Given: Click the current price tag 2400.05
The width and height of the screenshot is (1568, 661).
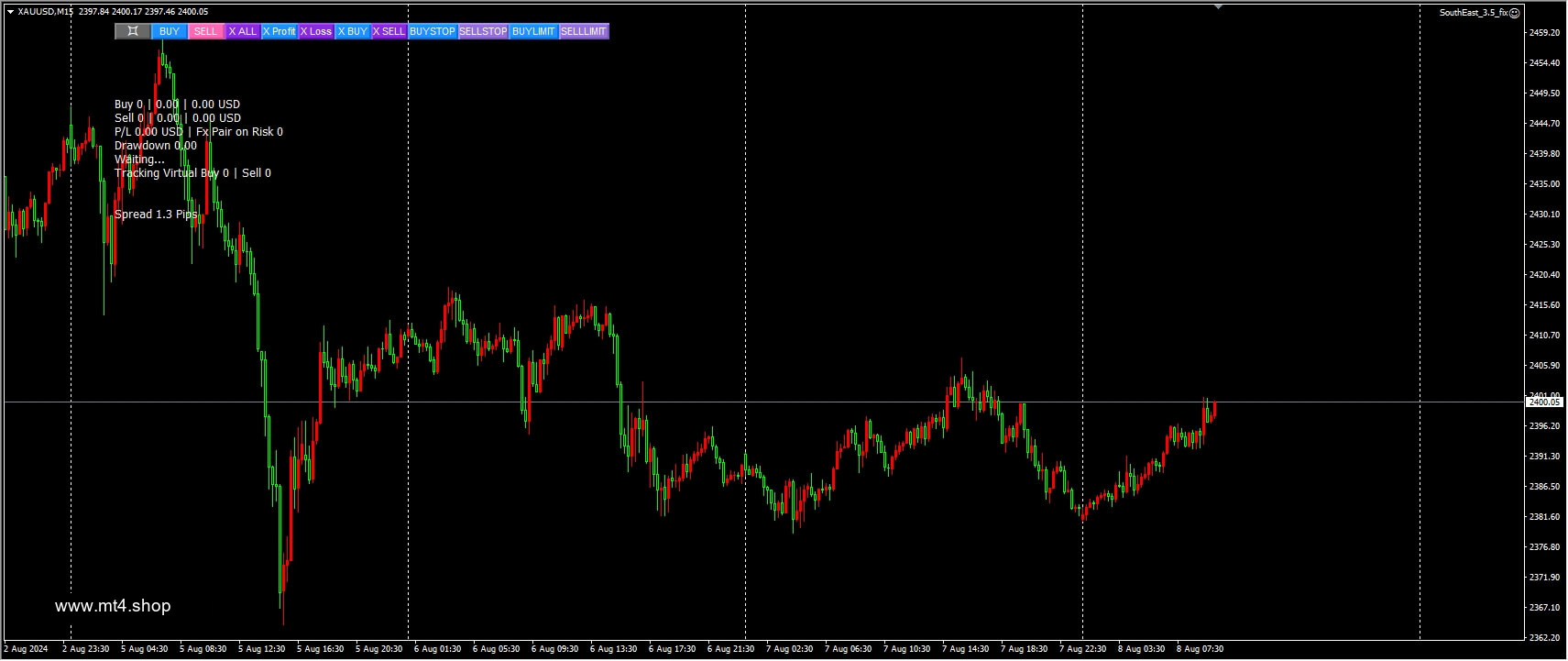Looking at the screenshot, I should click(x=1544, y=402).
